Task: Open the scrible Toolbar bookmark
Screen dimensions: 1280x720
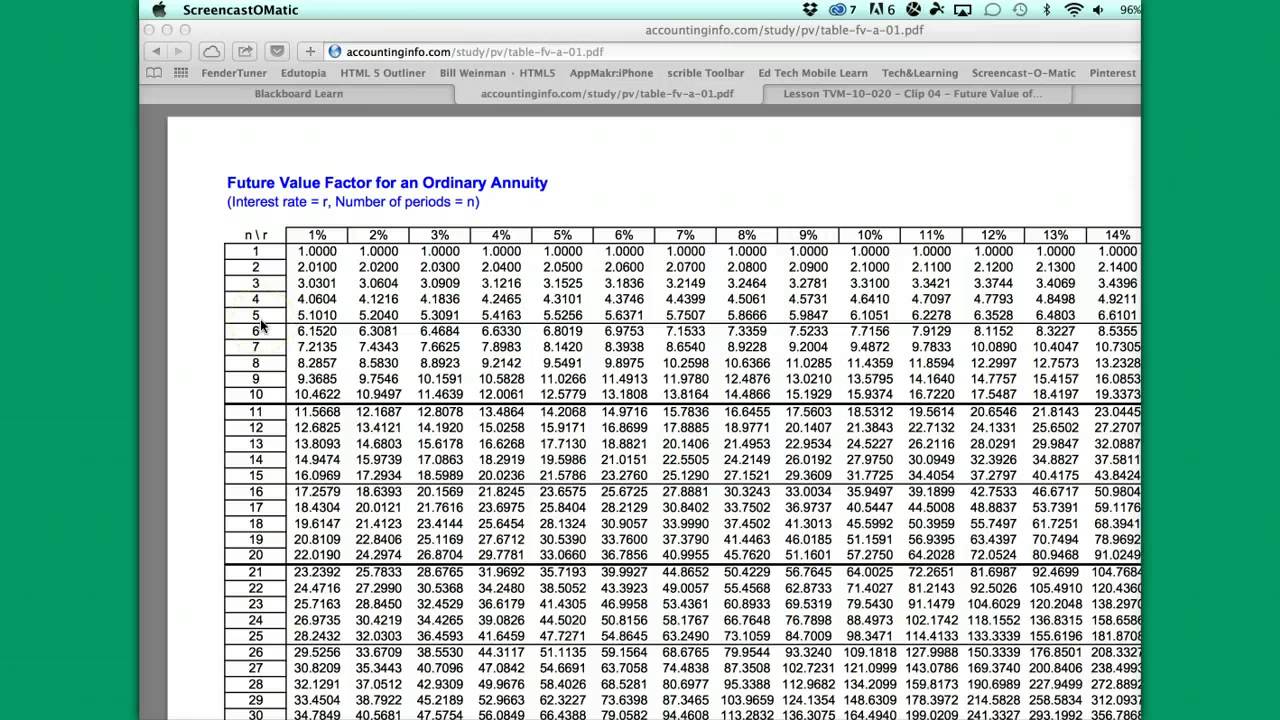Action: tap(706, 73)
